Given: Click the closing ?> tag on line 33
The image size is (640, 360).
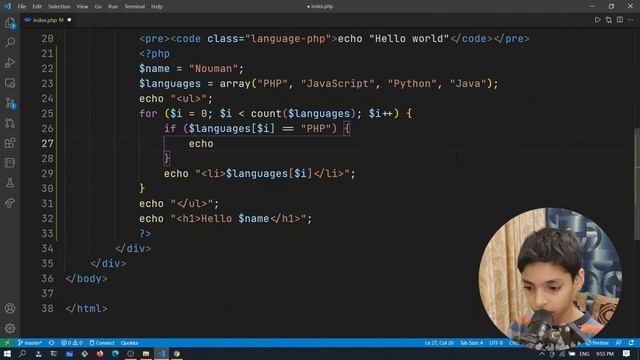Looking at the screenshot, I should point(145,233).
